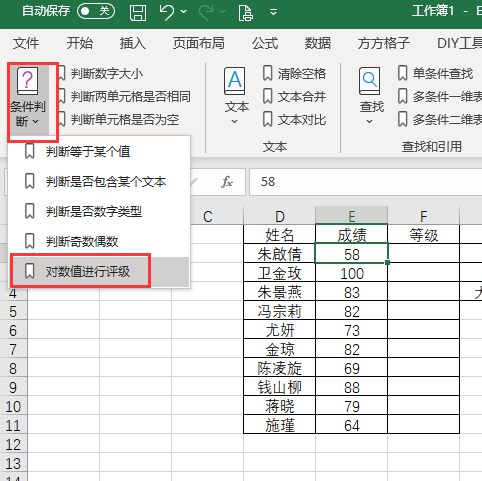Click the fx insert function icon
Viewport: 482px width, 481px height.
(x=227, y=182)
